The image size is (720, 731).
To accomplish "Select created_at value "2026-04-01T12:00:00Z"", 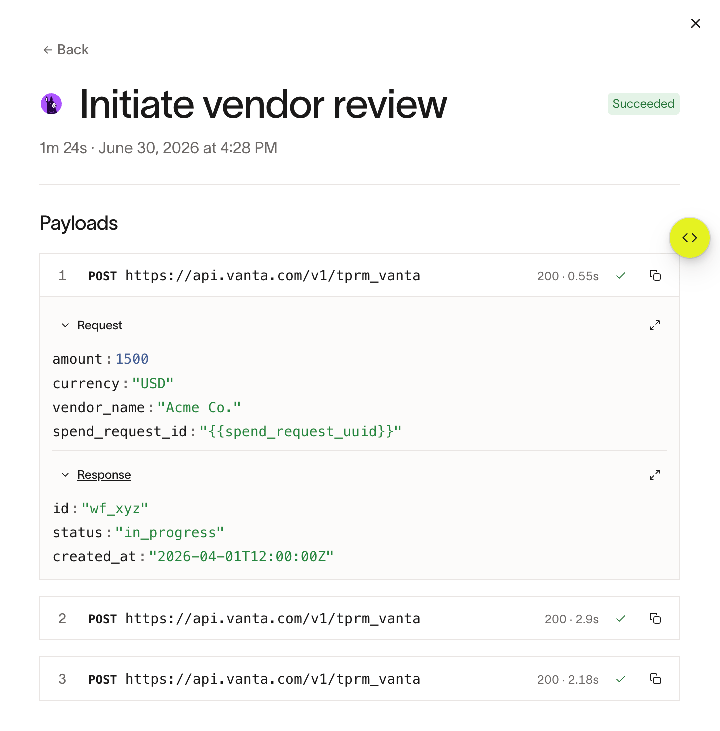I will (x=241, y=556).
